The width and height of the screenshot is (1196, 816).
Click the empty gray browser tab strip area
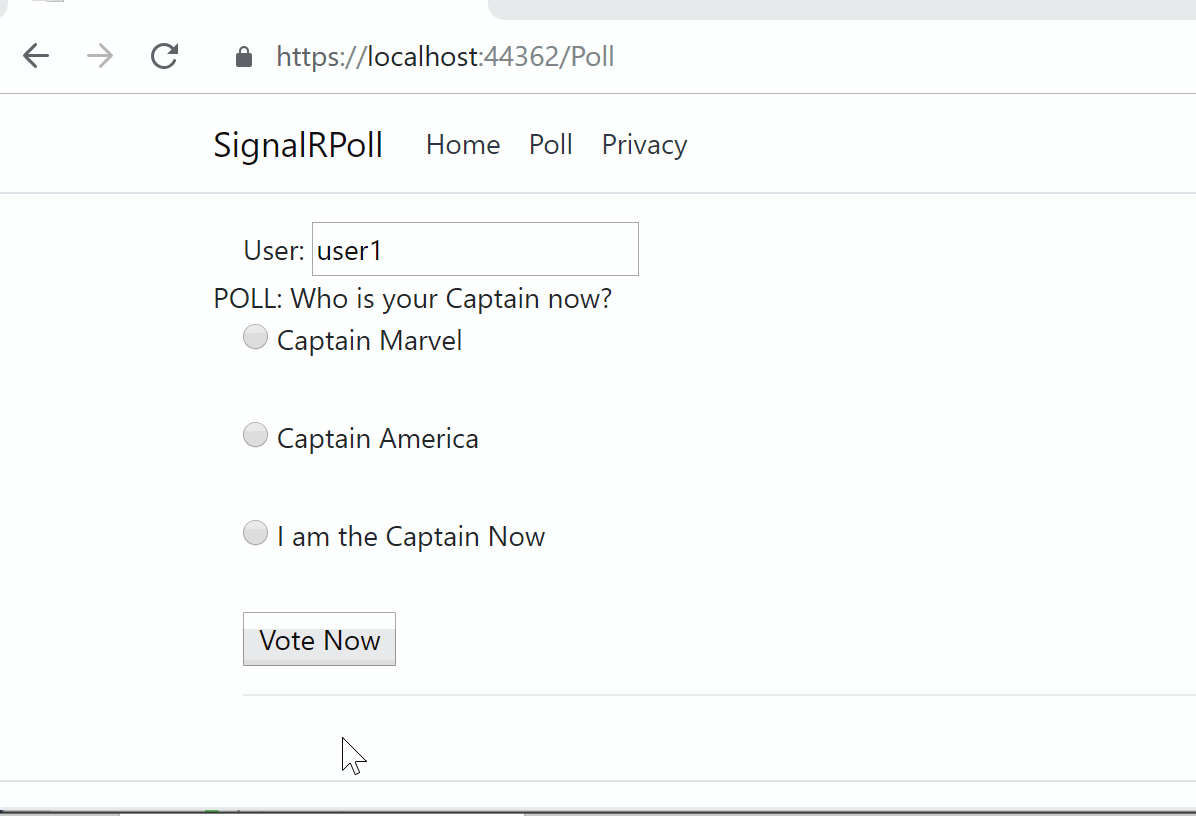839,9
